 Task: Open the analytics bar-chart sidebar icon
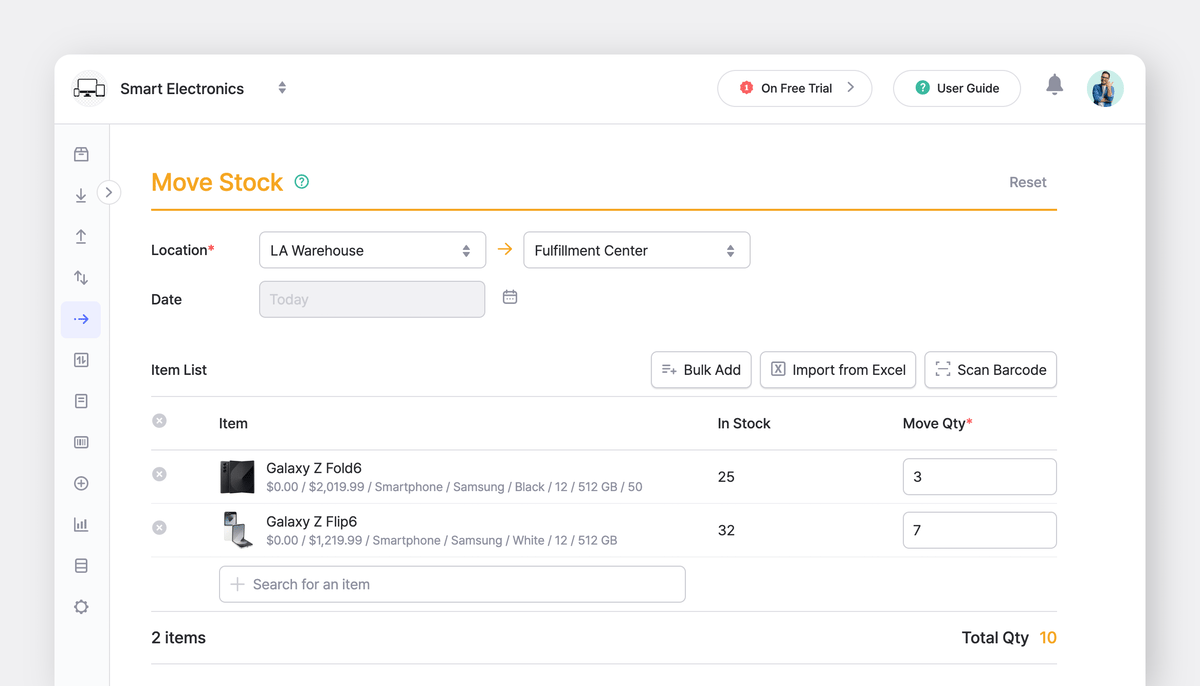tap(81, 524)
